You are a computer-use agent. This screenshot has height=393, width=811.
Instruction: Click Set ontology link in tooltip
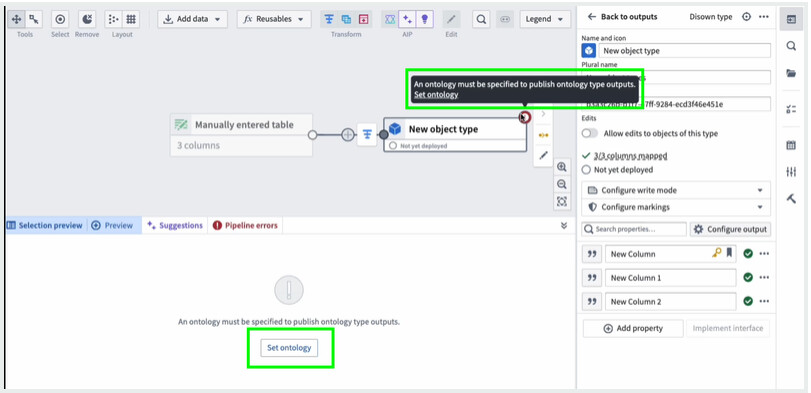pos(435,95)
